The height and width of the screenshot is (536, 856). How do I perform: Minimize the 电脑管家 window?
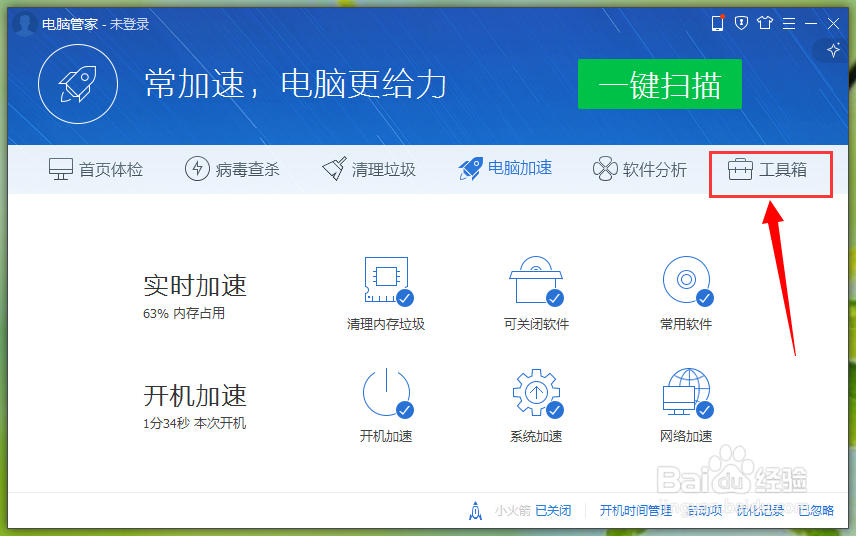[811, 23]
